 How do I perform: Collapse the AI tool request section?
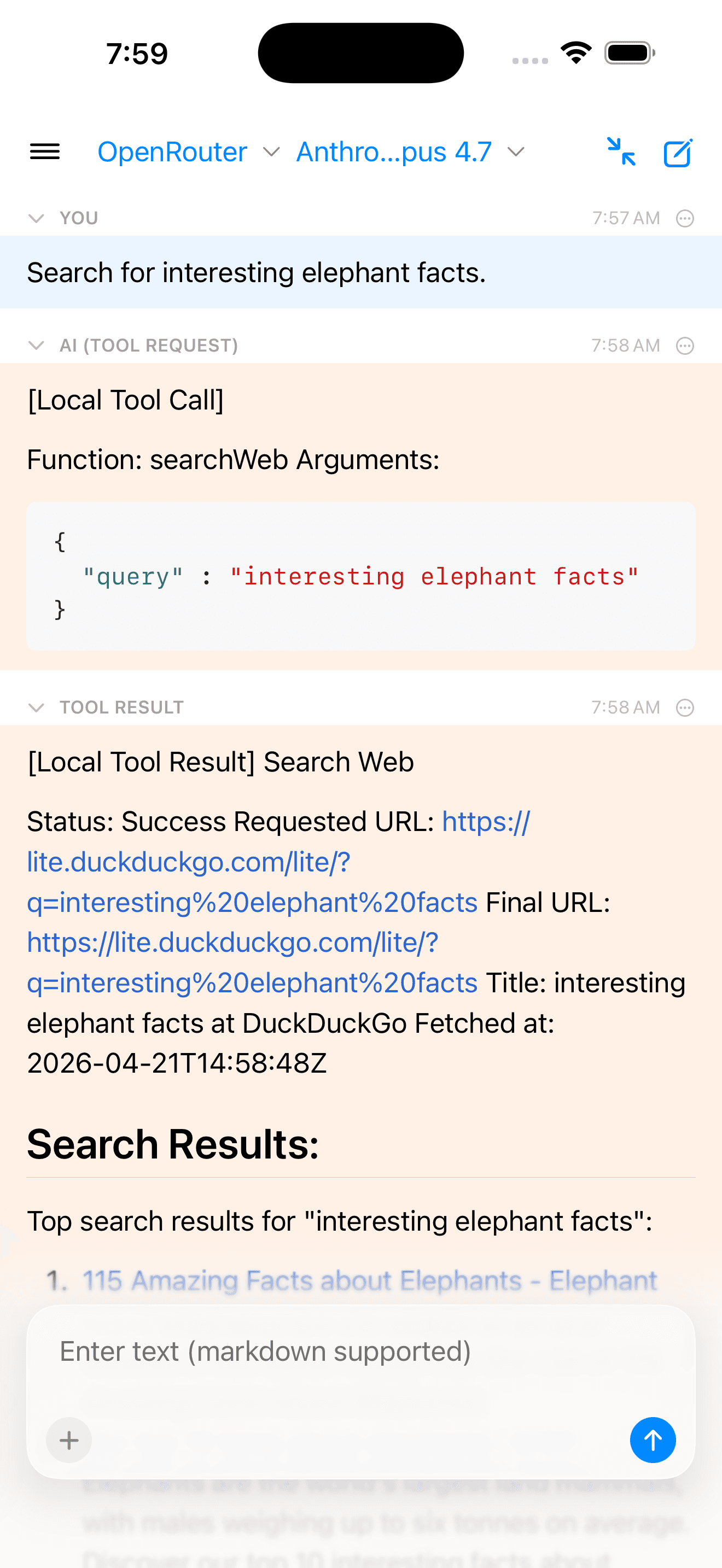point(36,345)
